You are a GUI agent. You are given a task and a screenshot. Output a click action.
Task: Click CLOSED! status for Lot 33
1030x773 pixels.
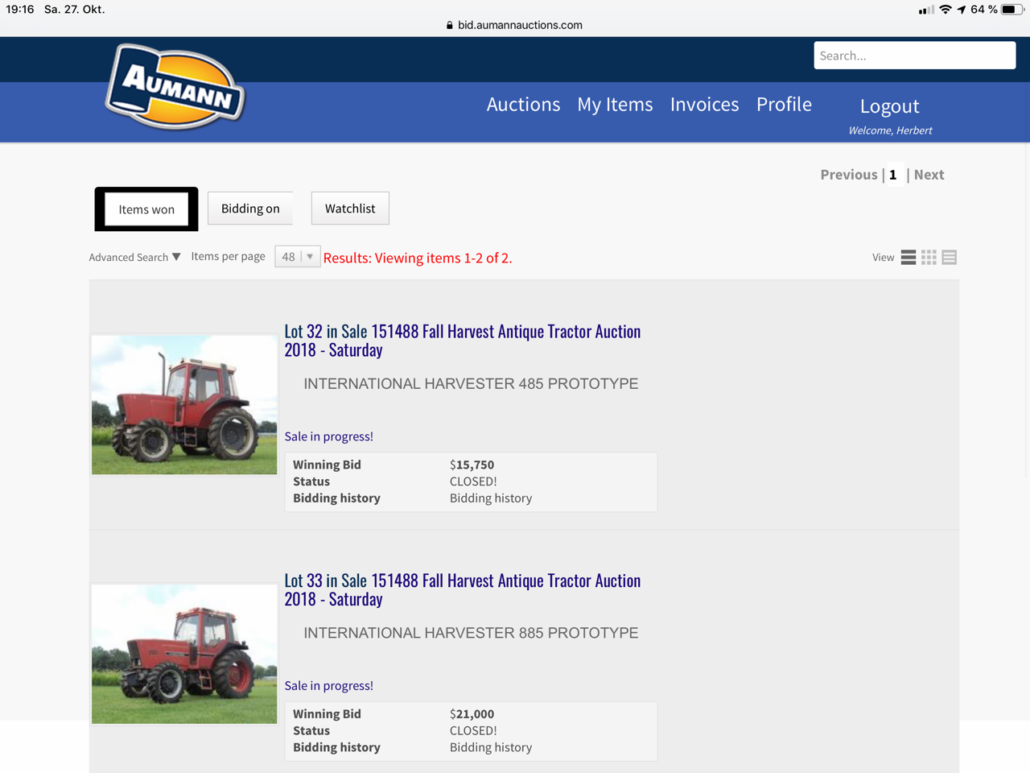[x=473, y=730]
